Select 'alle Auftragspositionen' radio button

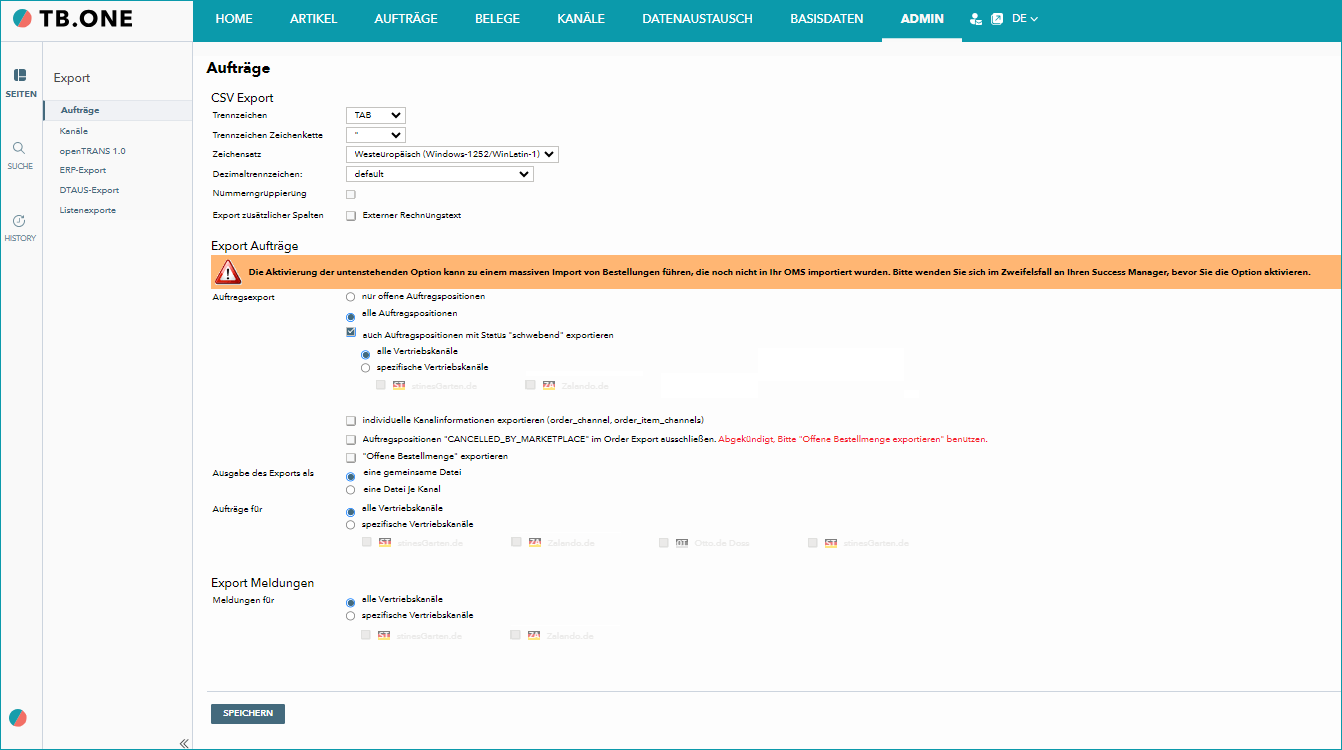tap(350, 316)
